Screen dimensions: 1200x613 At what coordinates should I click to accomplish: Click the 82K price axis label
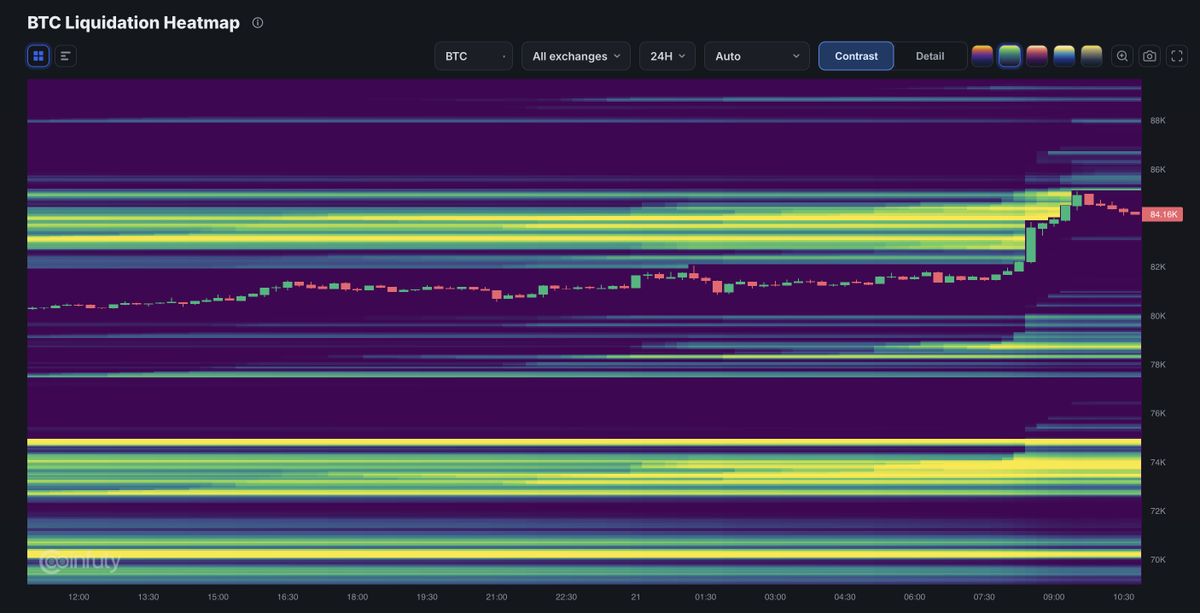tap(1158, 267)
